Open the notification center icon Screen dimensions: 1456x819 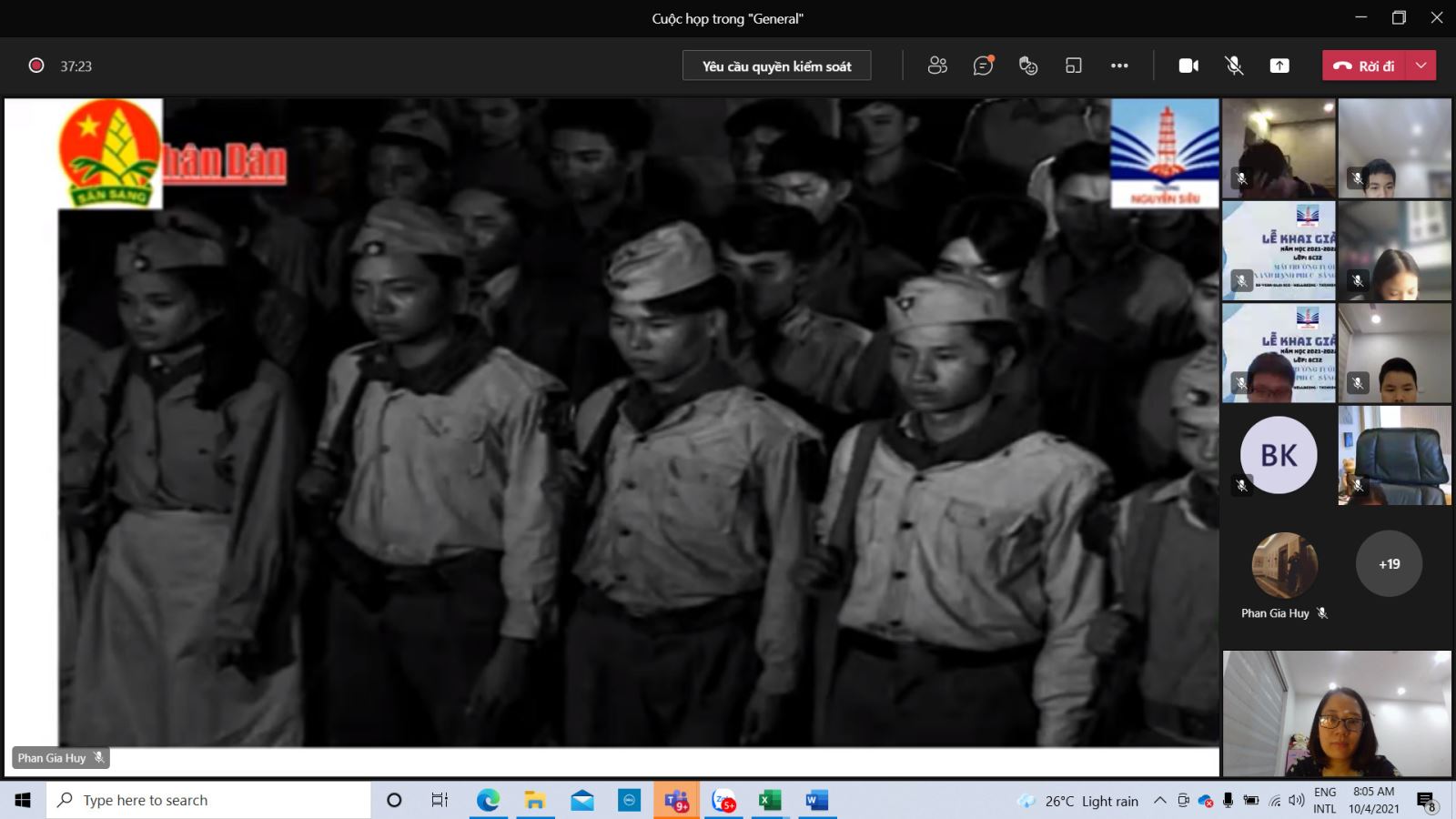1426,801
